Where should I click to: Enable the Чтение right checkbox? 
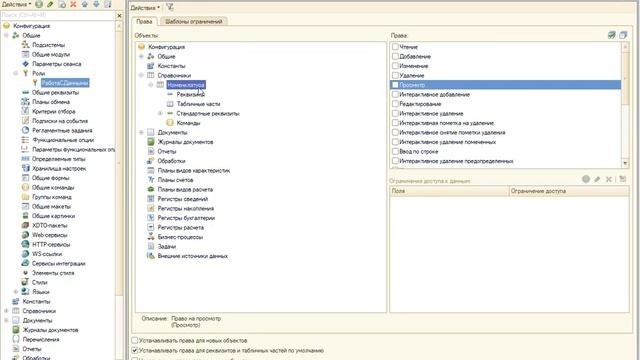pos(395,47)
